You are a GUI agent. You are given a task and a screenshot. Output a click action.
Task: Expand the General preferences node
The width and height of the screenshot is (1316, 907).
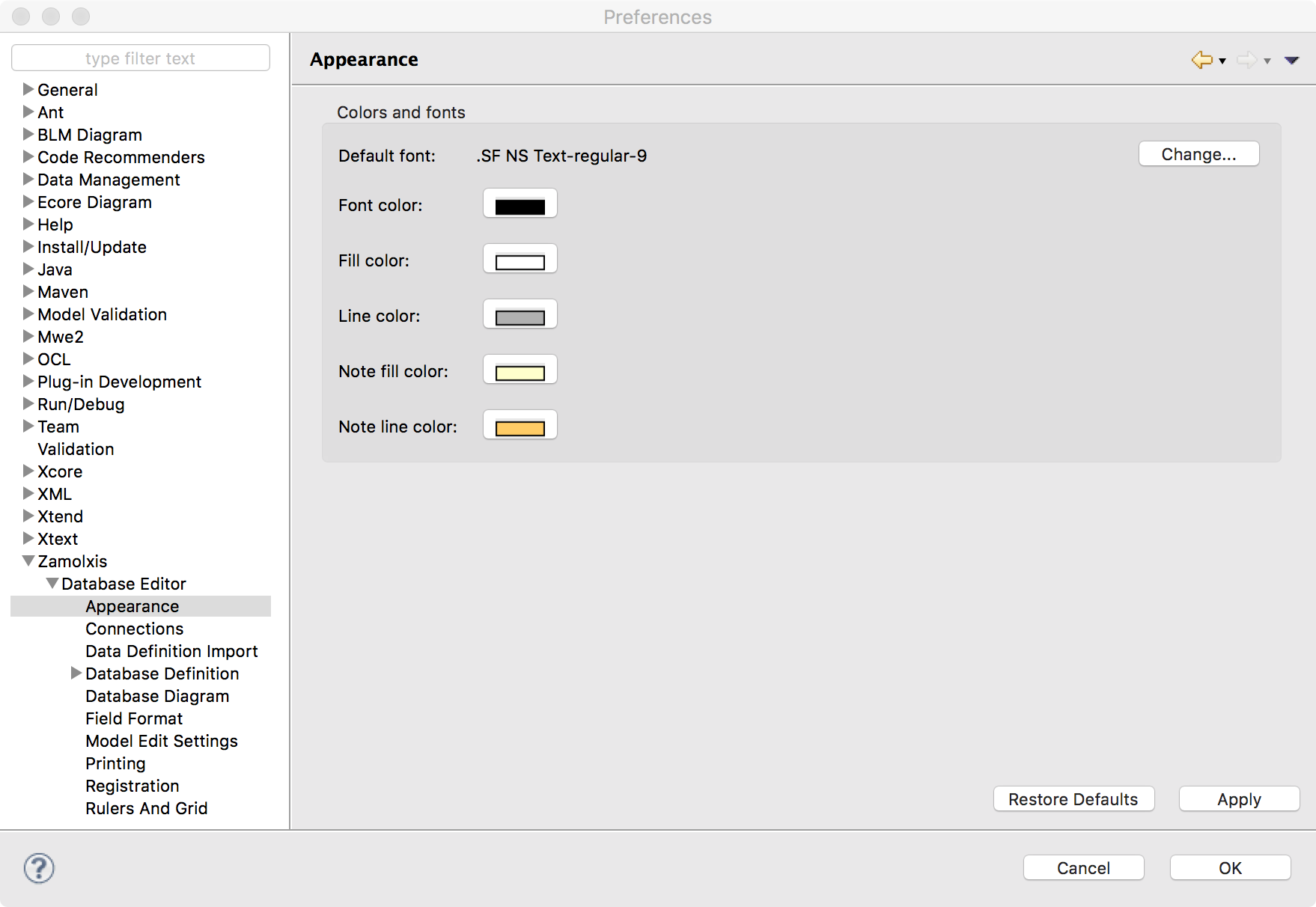click(28, 89)
